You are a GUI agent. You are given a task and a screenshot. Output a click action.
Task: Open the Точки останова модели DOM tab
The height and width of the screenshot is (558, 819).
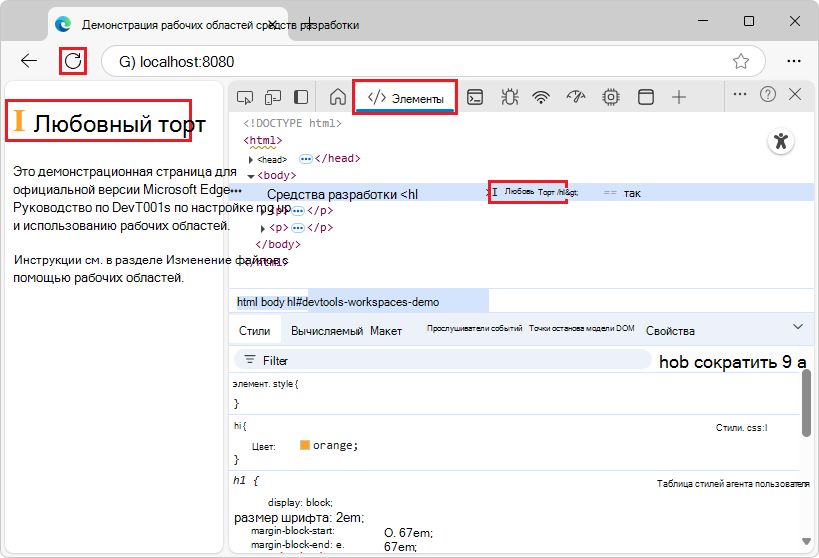(581, 328)
